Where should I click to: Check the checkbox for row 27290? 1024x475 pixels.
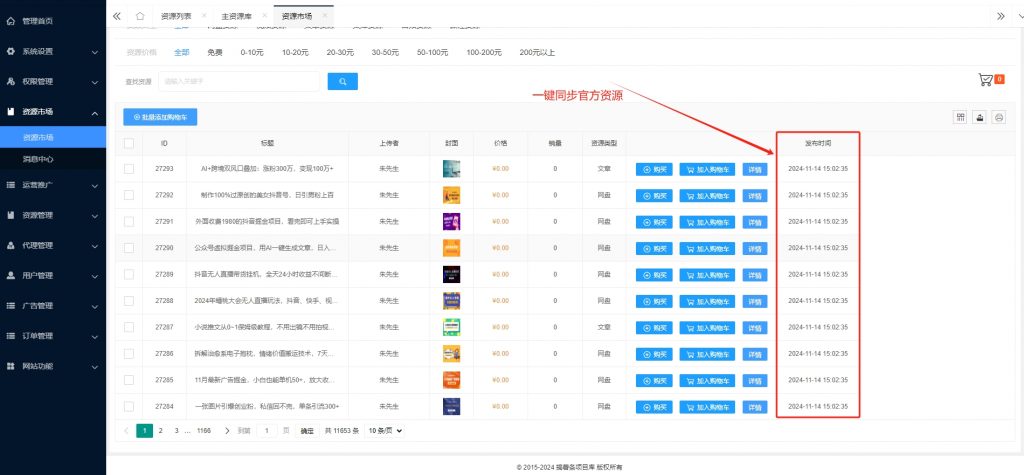pos(129,248)
